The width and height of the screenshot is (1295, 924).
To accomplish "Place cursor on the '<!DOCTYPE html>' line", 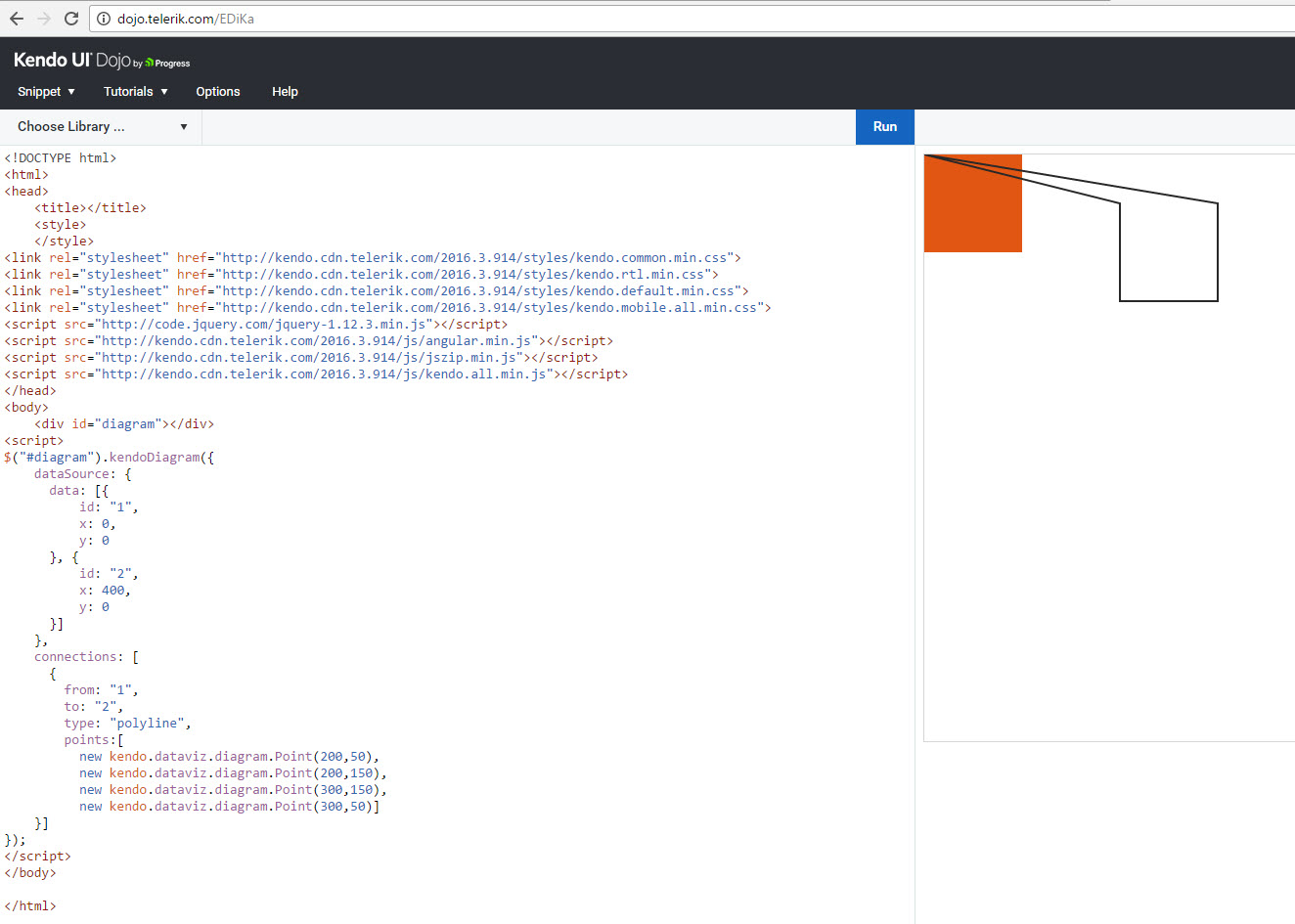I will (x=61, y=158).
